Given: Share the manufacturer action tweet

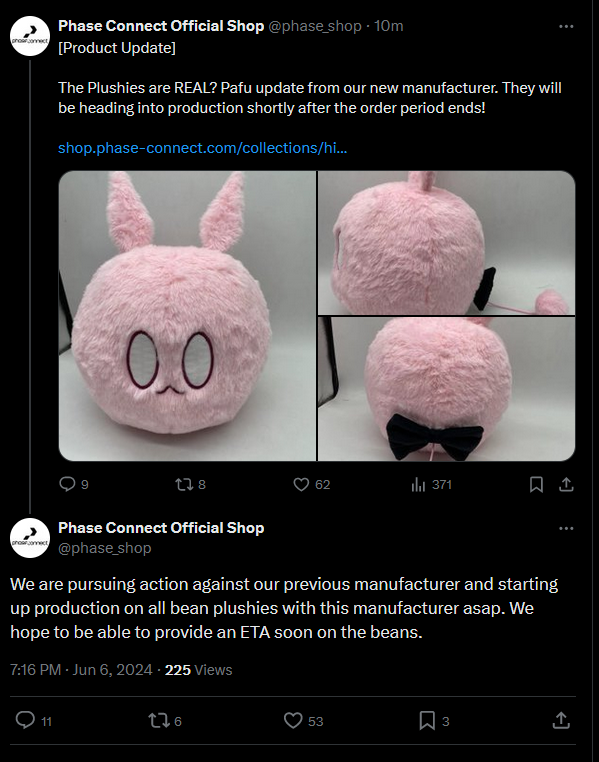Looking at the screenshot, I should click(x=561, y=721).
